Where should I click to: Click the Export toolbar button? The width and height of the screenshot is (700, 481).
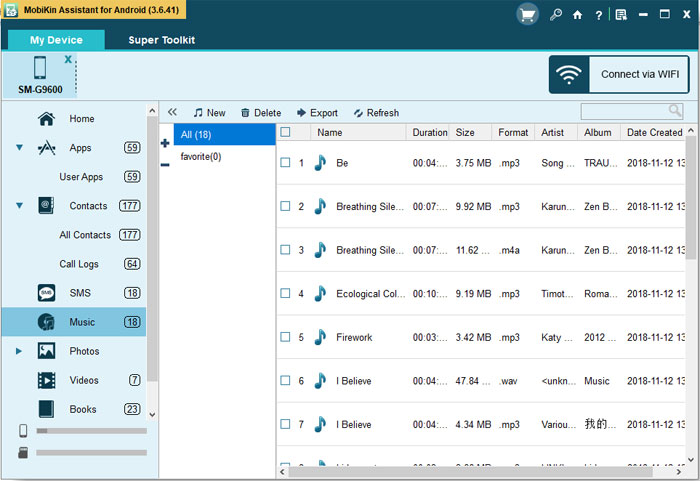[317, 113]
